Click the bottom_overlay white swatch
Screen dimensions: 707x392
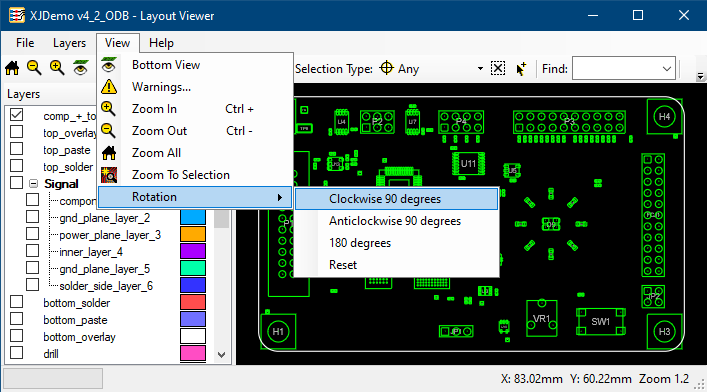(x=193, y=336)
